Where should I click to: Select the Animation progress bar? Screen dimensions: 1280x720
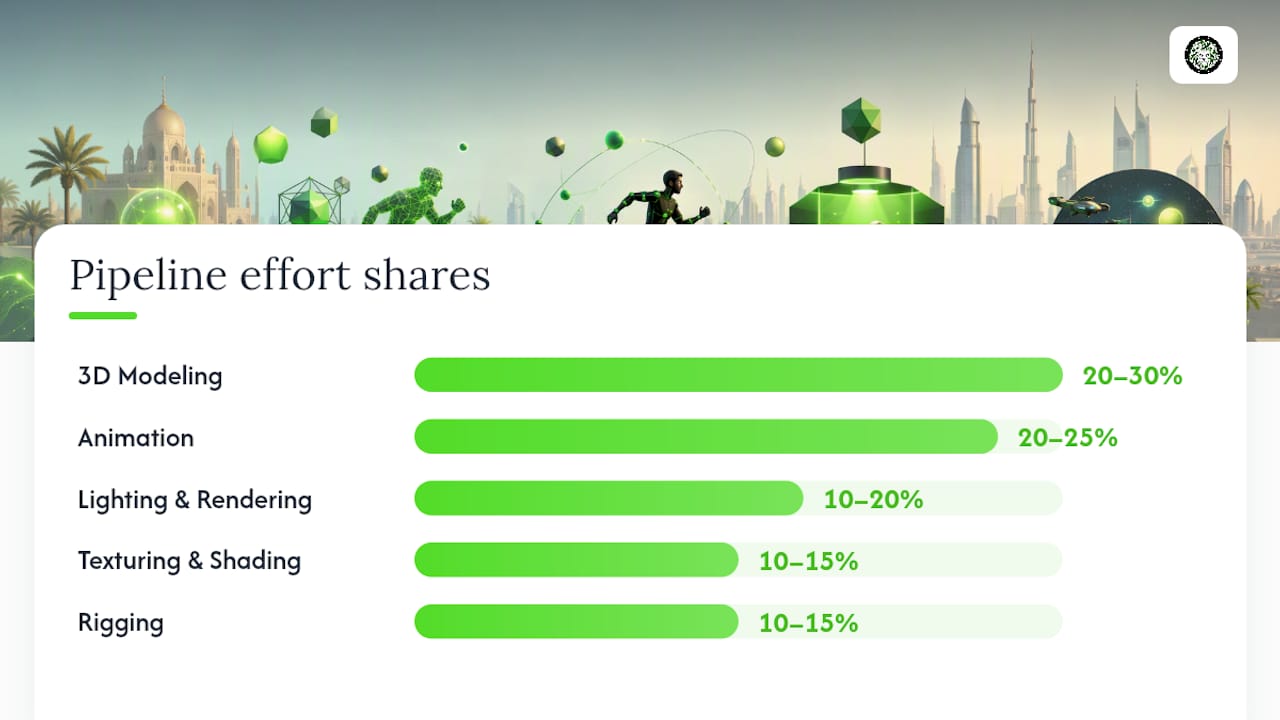pyautogui.click(x=738, y=437)
